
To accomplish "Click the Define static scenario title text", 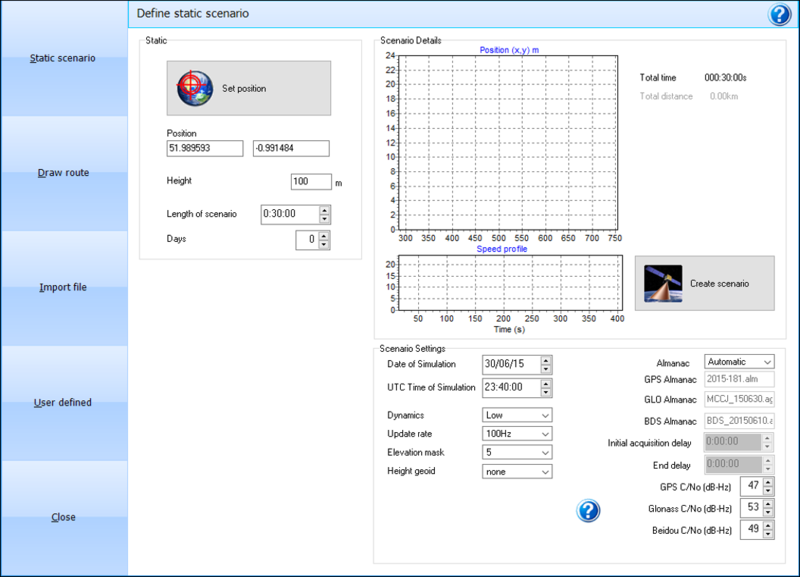I will point(193,14).
